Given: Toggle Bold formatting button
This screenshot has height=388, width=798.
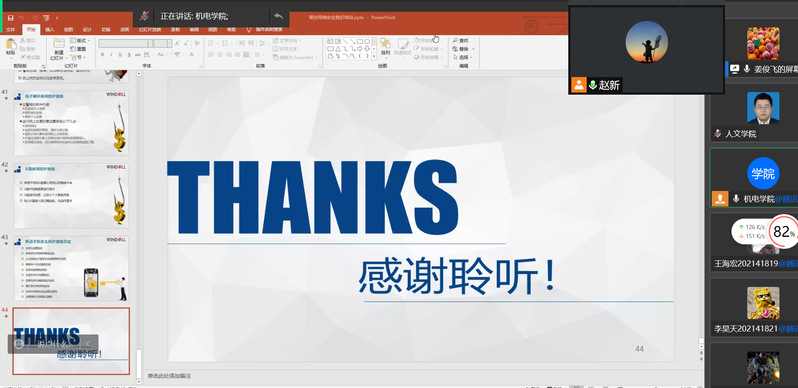Looking at the screenshot, I should click(102, 54).
